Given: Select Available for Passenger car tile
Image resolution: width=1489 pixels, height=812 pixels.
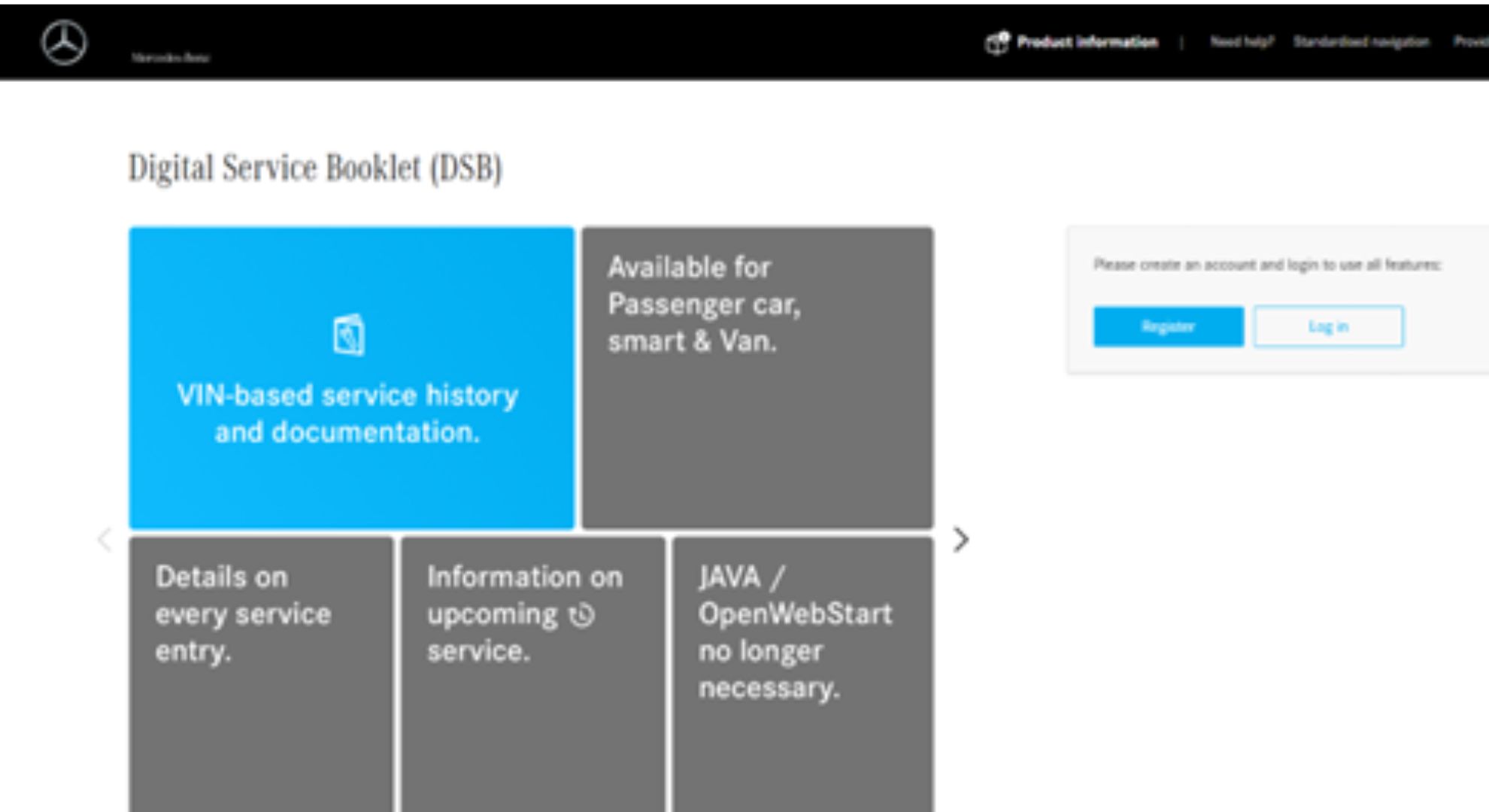Looking at the screenshot, I should click(757, 378).
